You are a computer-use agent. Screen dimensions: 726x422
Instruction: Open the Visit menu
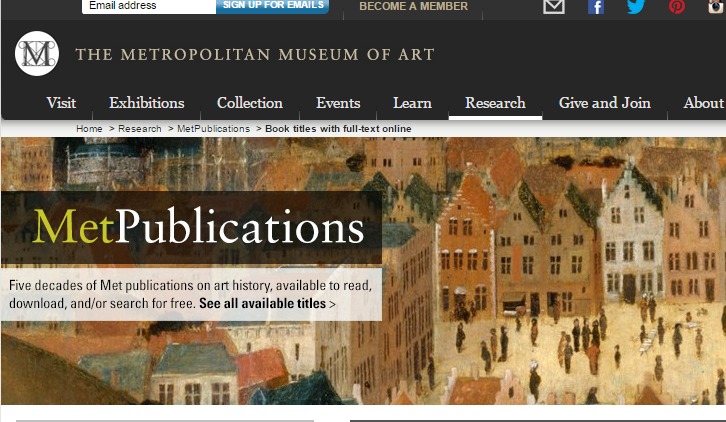[61, 103]
